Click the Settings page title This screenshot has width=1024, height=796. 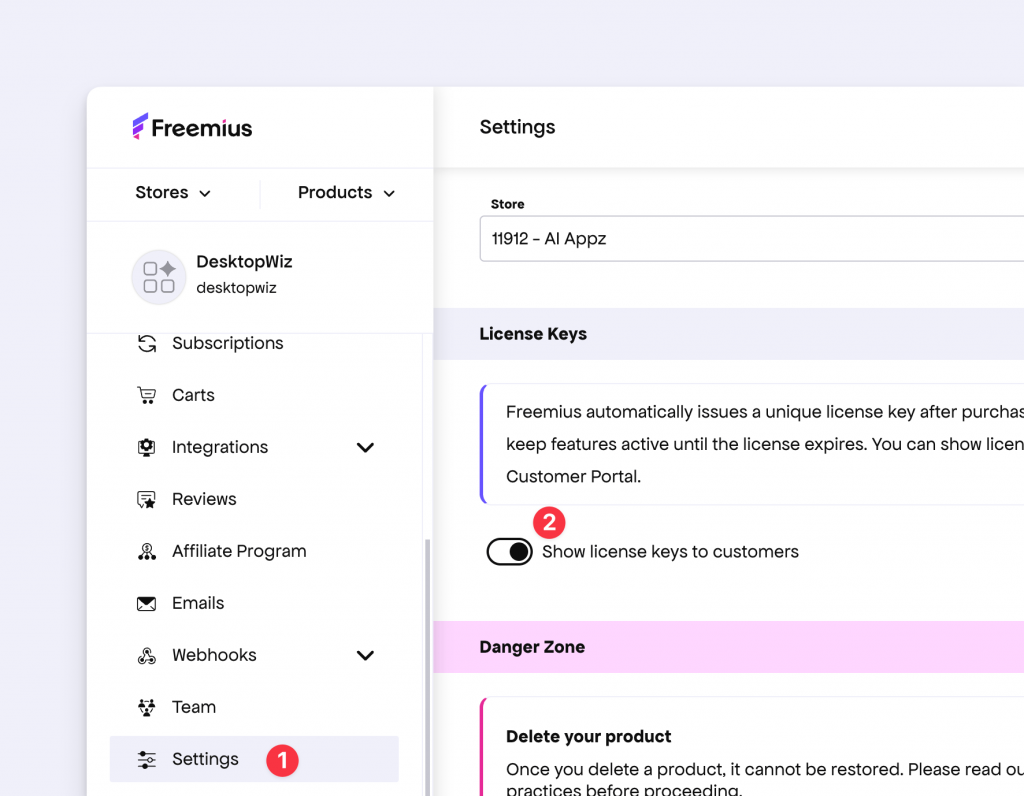517,127
